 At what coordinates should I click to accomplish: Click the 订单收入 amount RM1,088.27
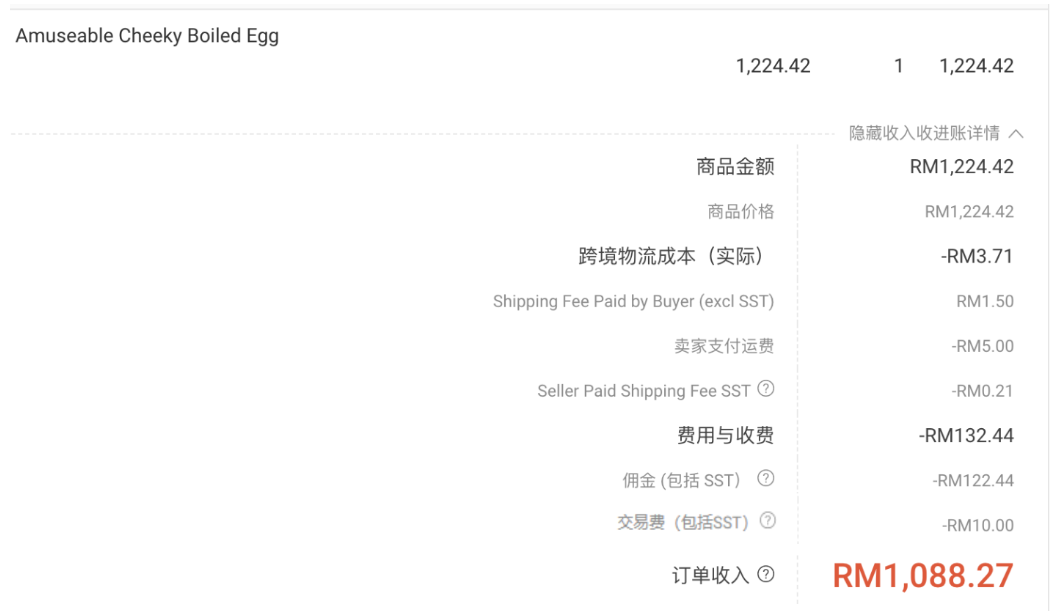[x=923, y=575]
